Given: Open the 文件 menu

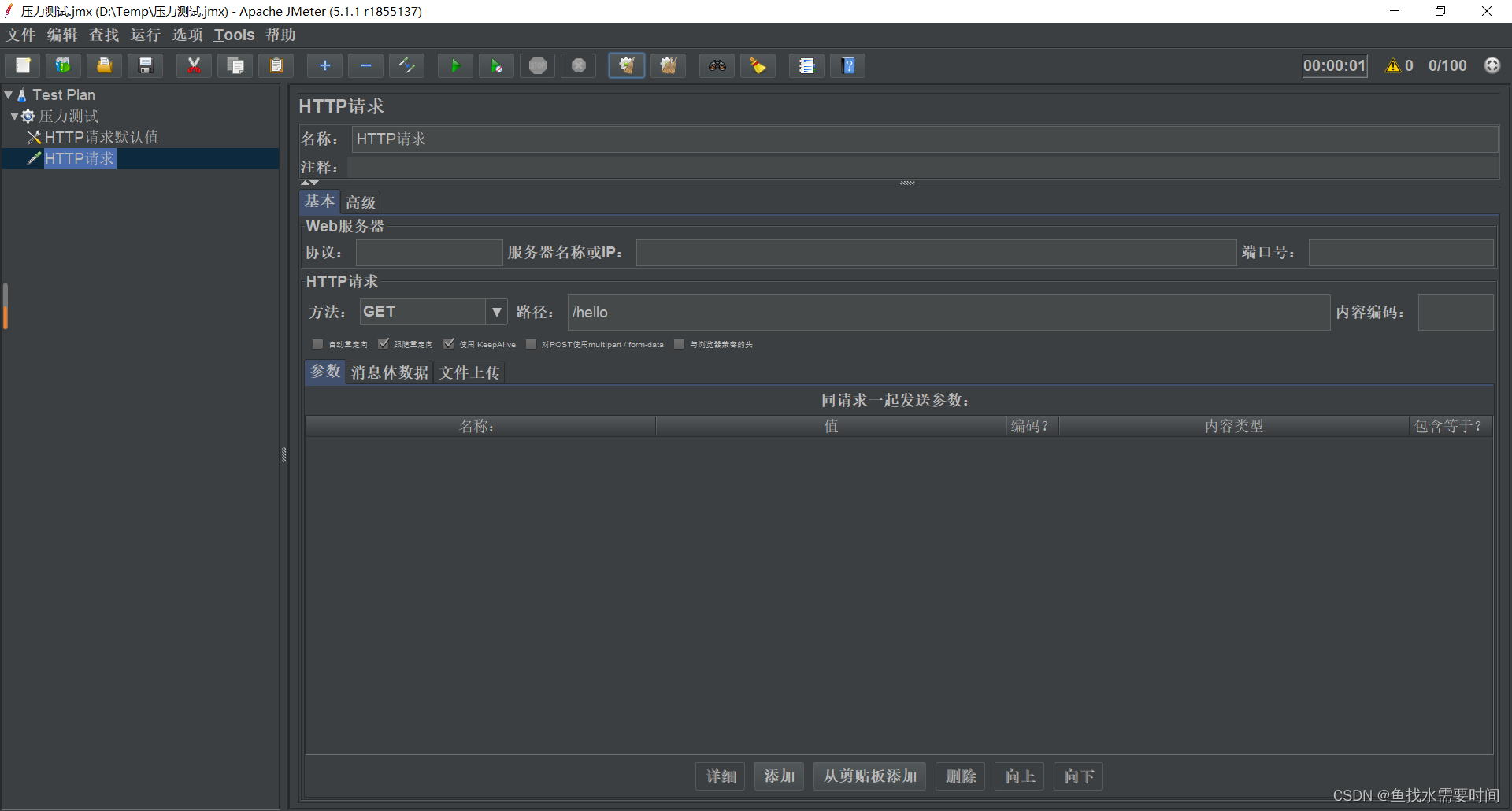Looking at the screenshot, I should pos(21,35).
